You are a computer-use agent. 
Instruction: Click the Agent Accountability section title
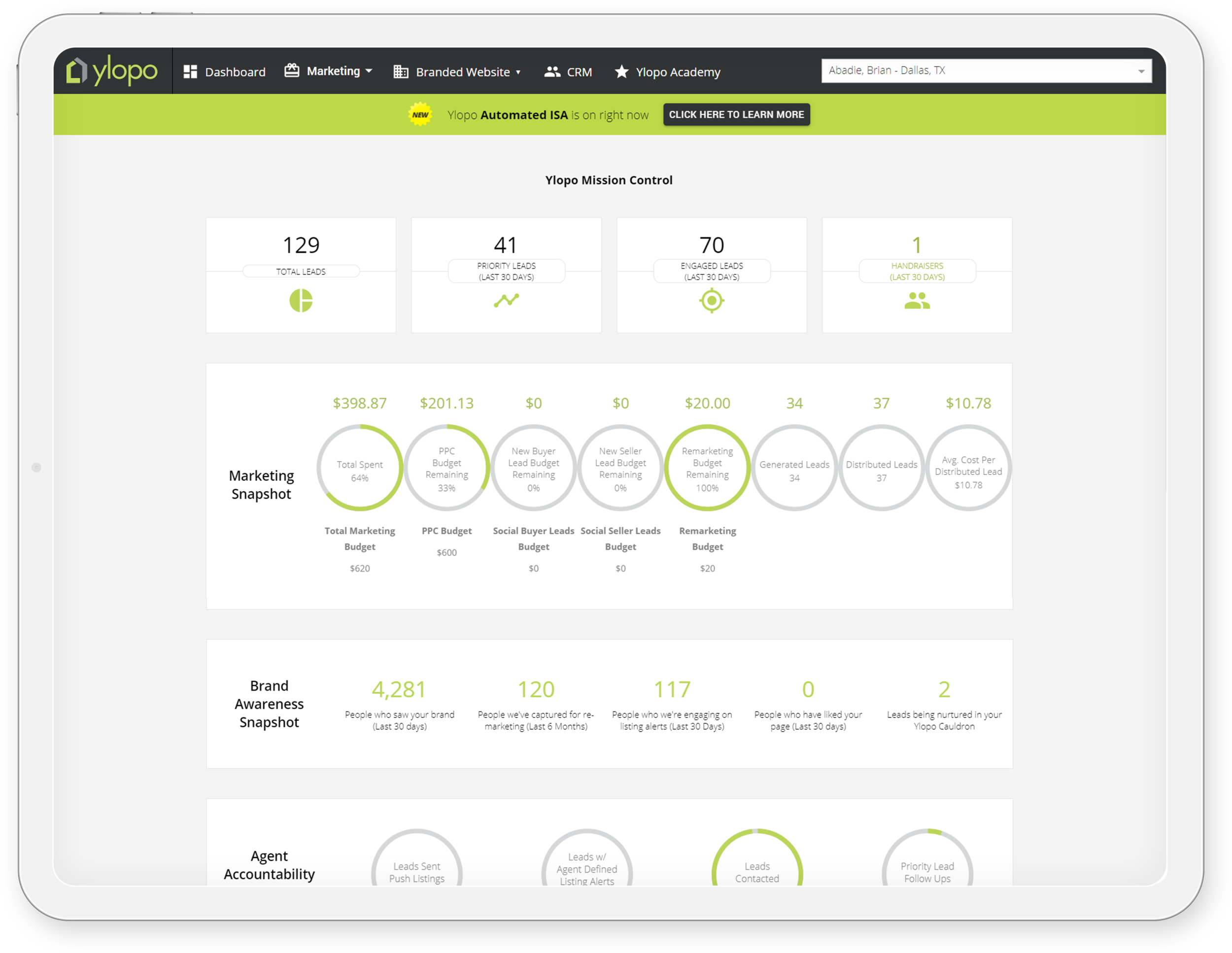[x=269, y=864]
